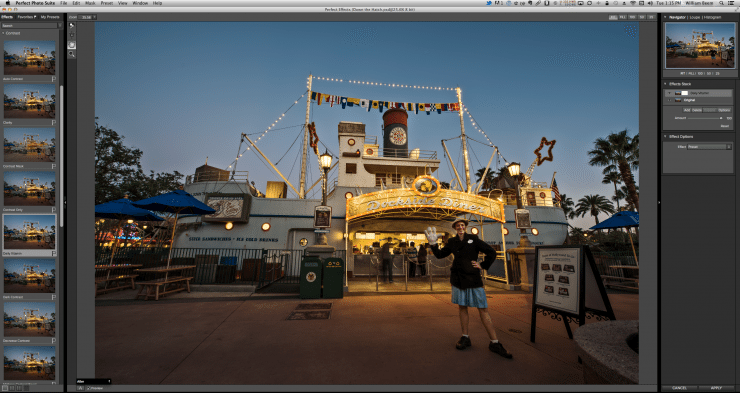Collapse the Effects Stack panel
The image size is (740, 393).
coord(665,84)
